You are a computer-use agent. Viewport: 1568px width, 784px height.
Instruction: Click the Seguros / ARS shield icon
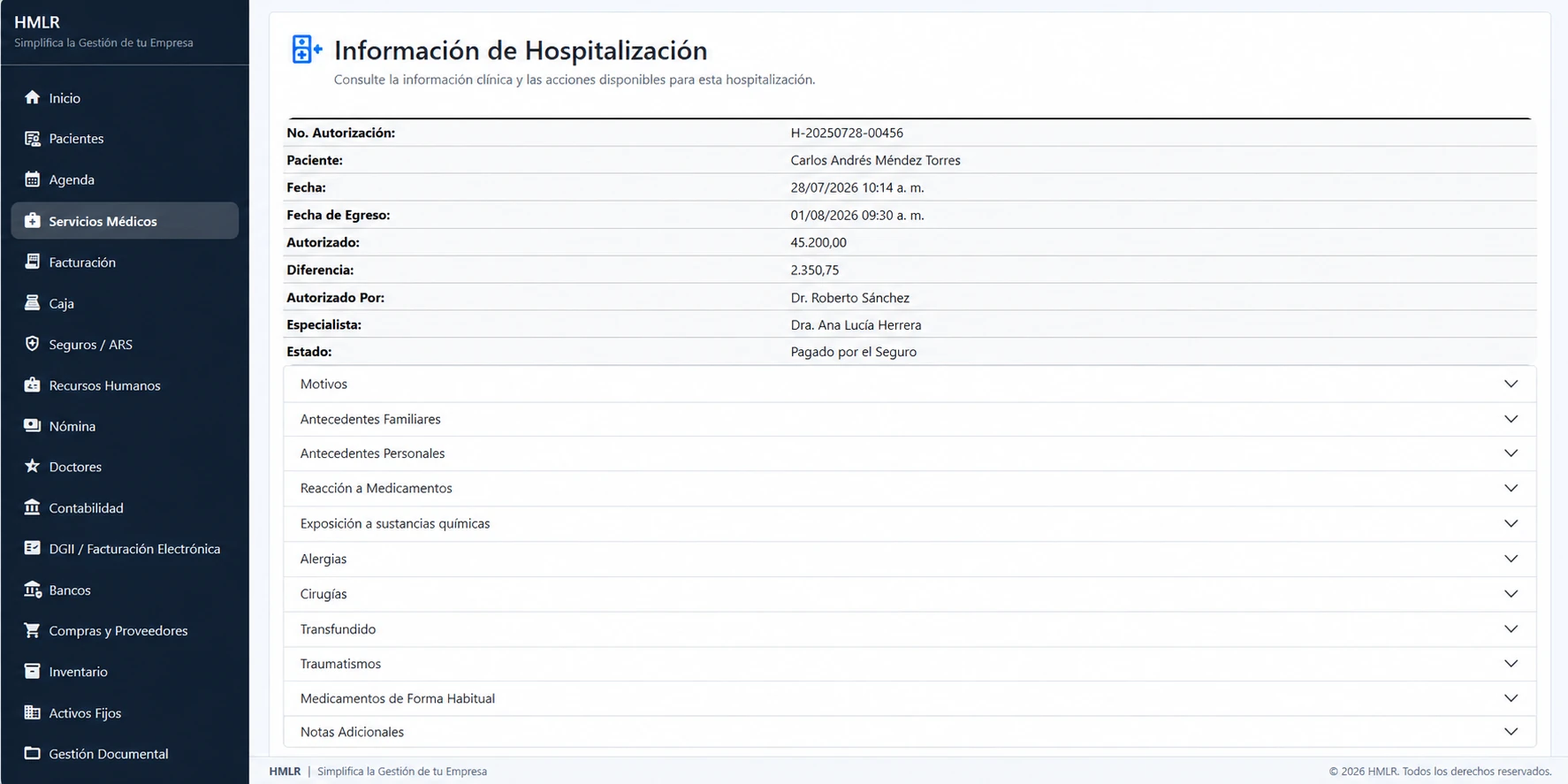[x=32, y=344]
